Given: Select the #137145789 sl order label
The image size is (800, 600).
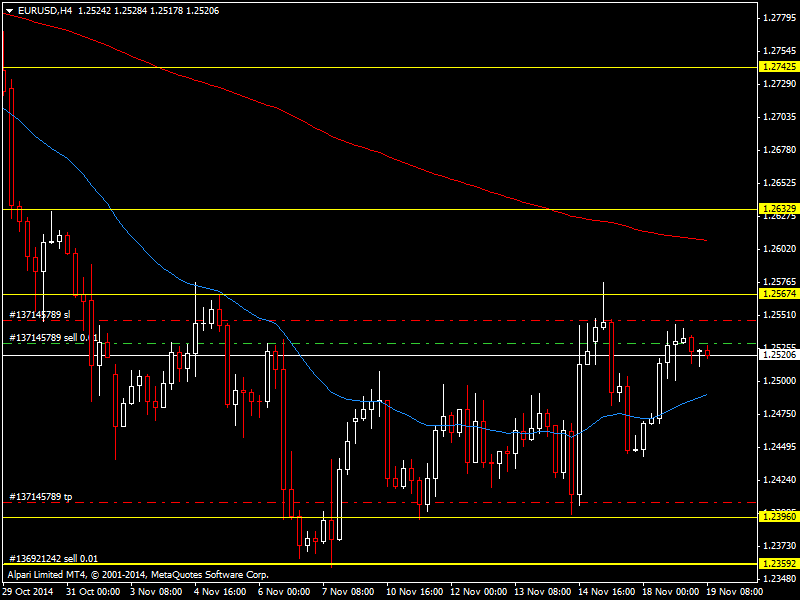Looking at the screenshot, I should click(x=40, y=314).
